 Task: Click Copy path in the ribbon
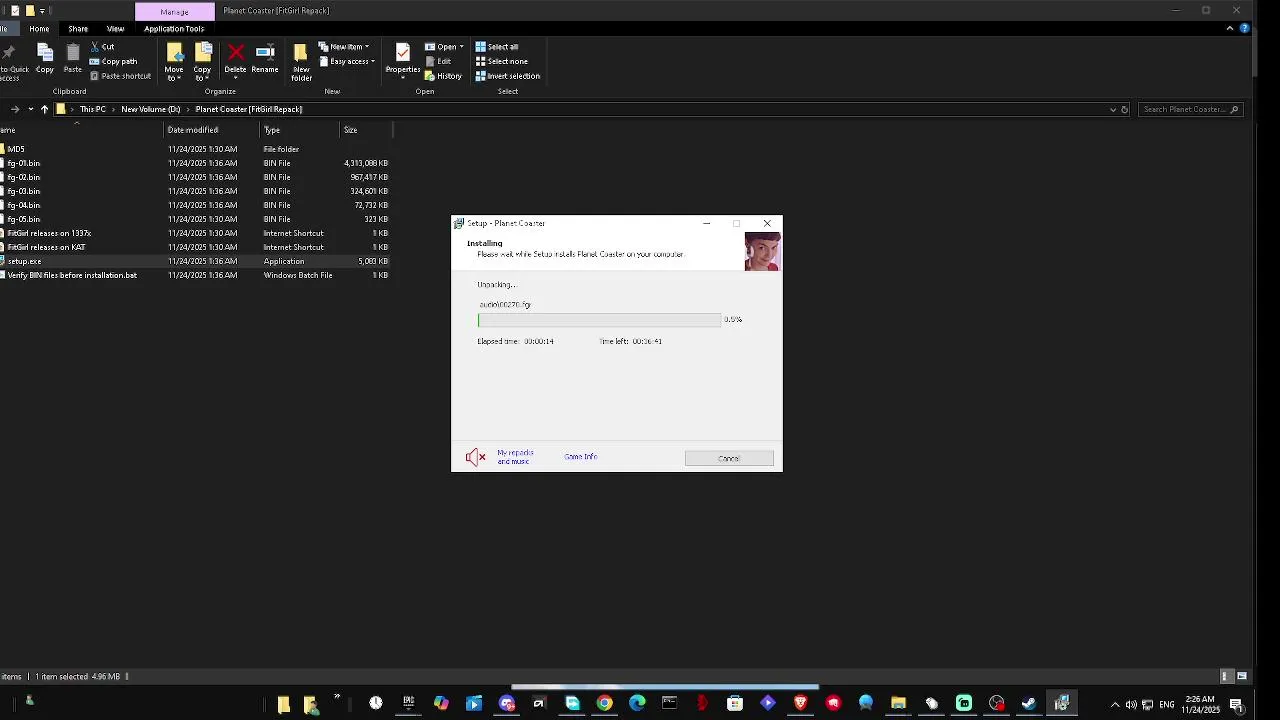(x=114, y=61)
